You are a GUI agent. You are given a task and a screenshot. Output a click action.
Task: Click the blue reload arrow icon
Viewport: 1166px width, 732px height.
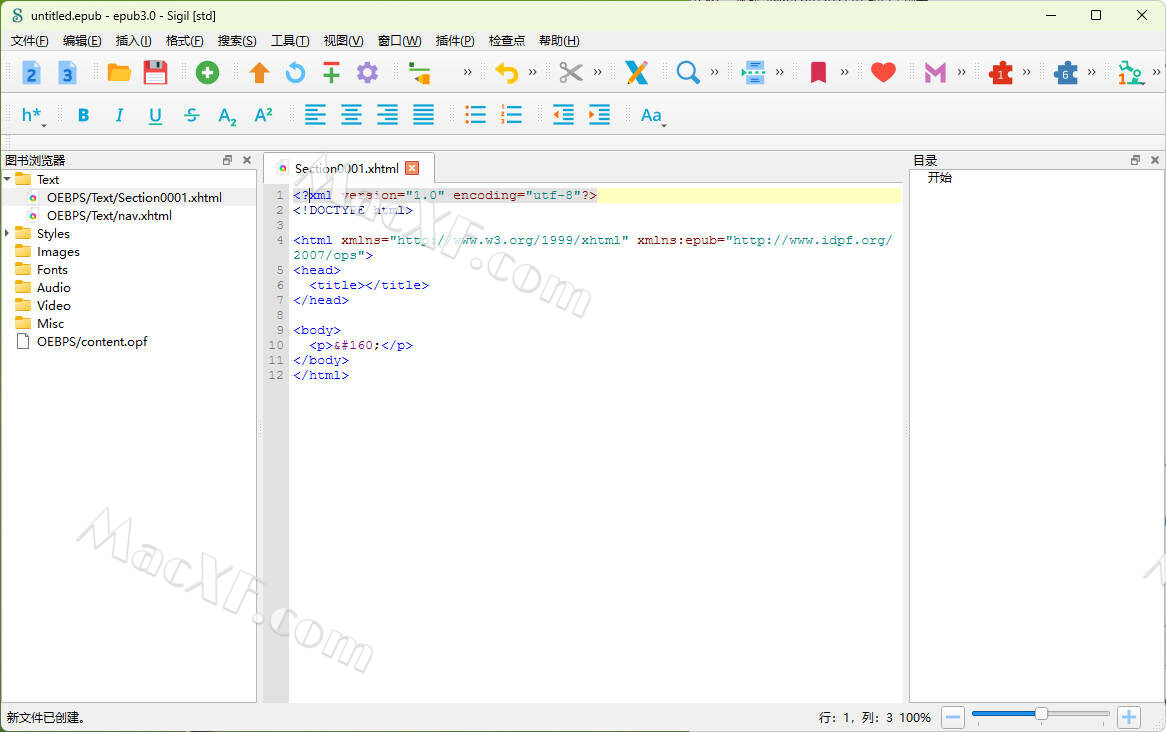(x=295, y=72)
